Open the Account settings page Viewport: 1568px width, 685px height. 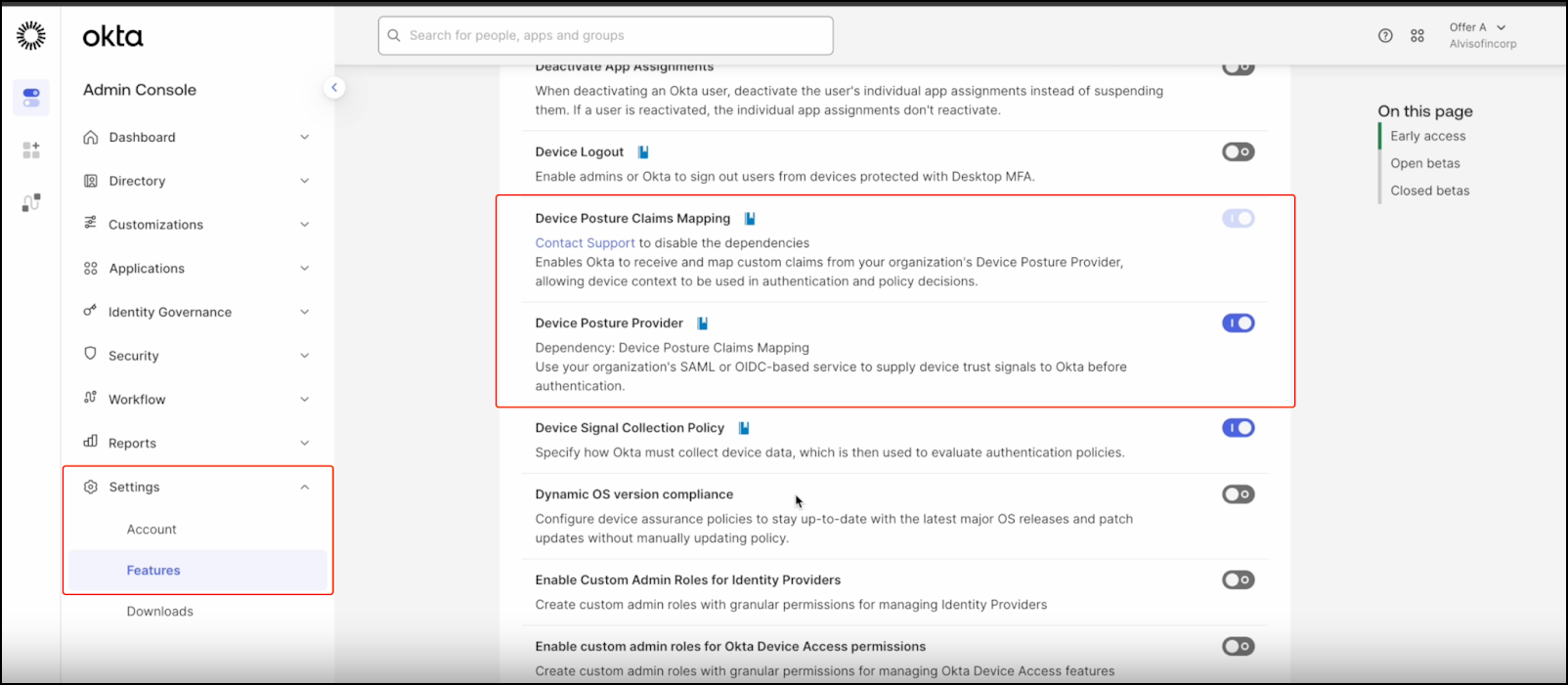point(152,530)
